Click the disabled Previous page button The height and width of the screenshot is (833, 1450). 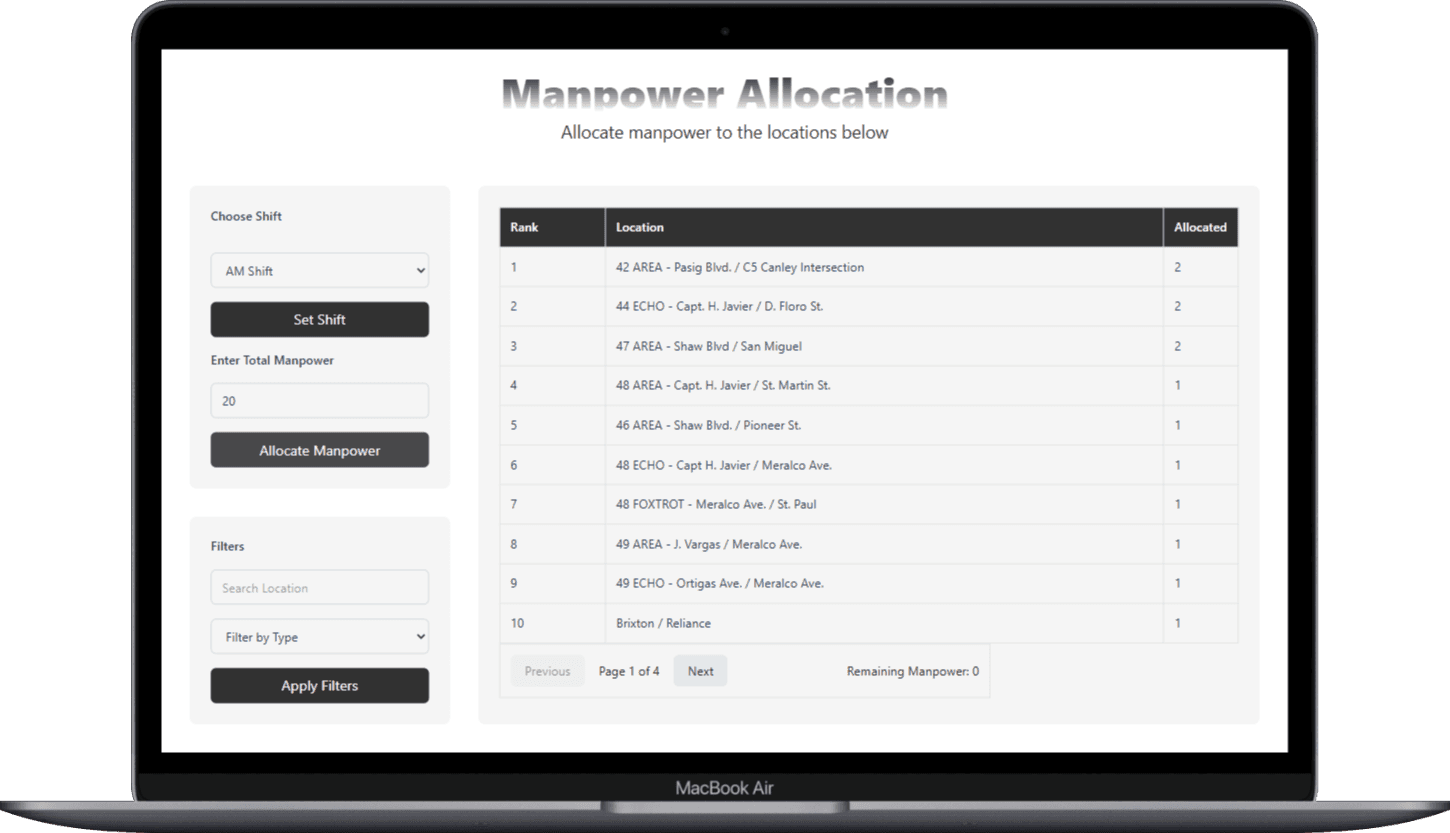coord(547,670)
